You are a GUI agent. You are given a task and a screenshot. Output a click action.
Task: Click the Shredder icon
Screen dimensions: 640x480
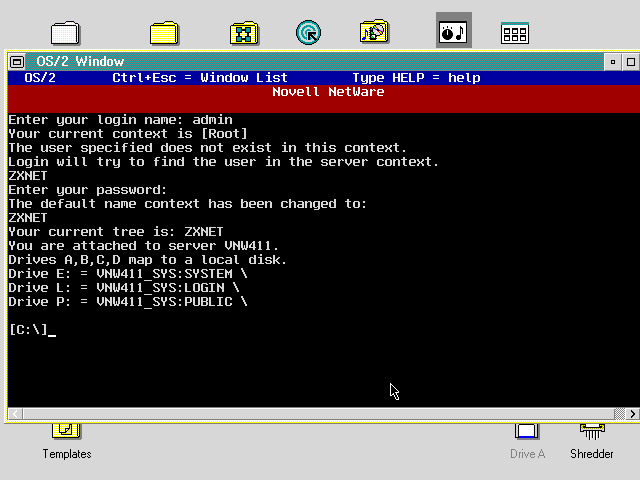coord(592,431)
